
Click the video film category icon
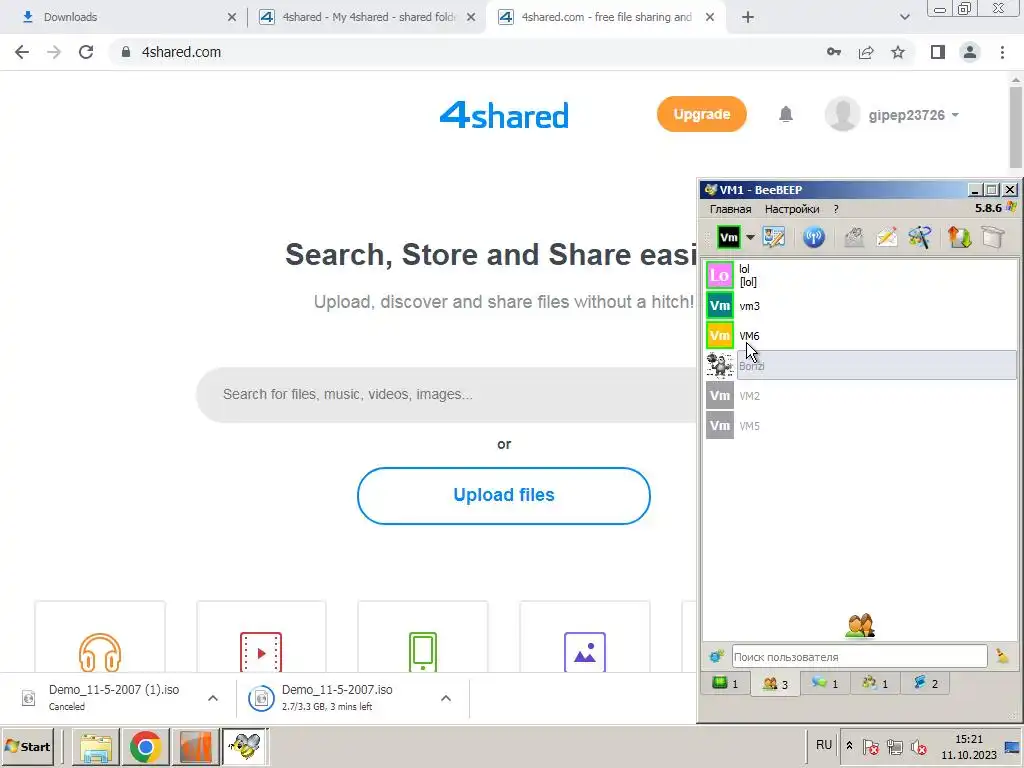click(261, 652)
